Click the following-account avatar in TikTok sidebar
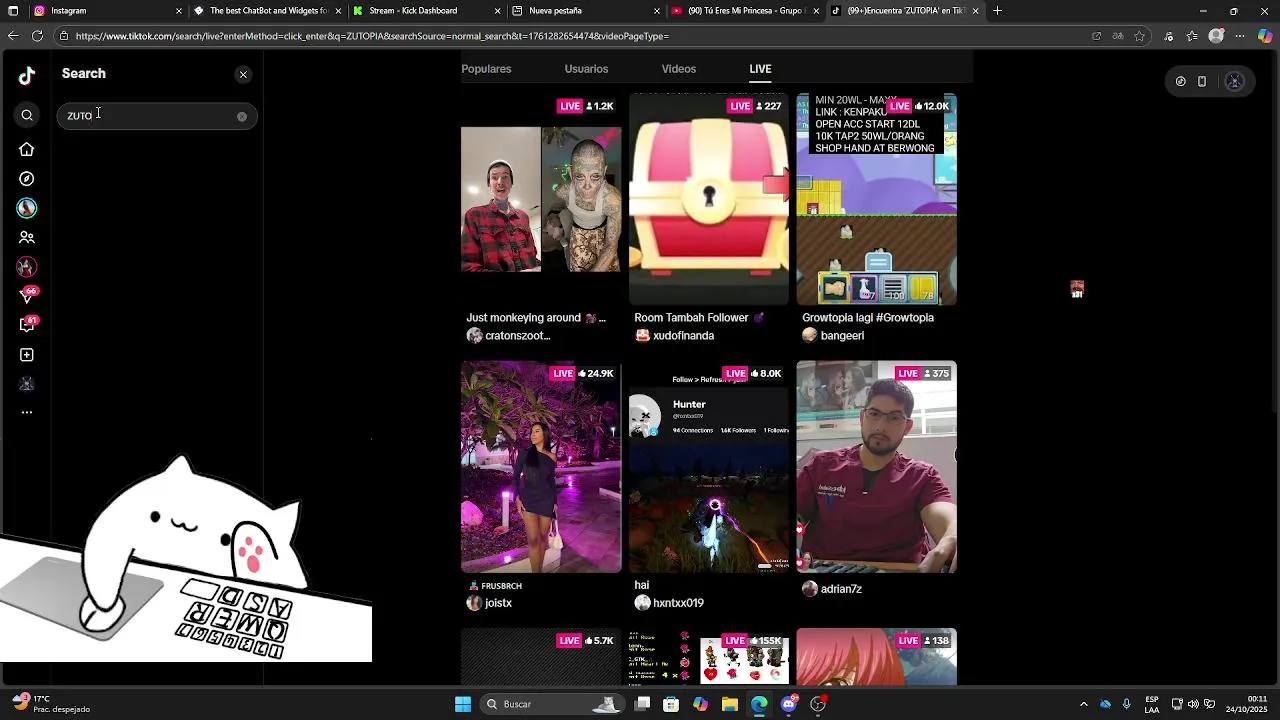Screen dimensions: 1280x720 coord(27,208)
